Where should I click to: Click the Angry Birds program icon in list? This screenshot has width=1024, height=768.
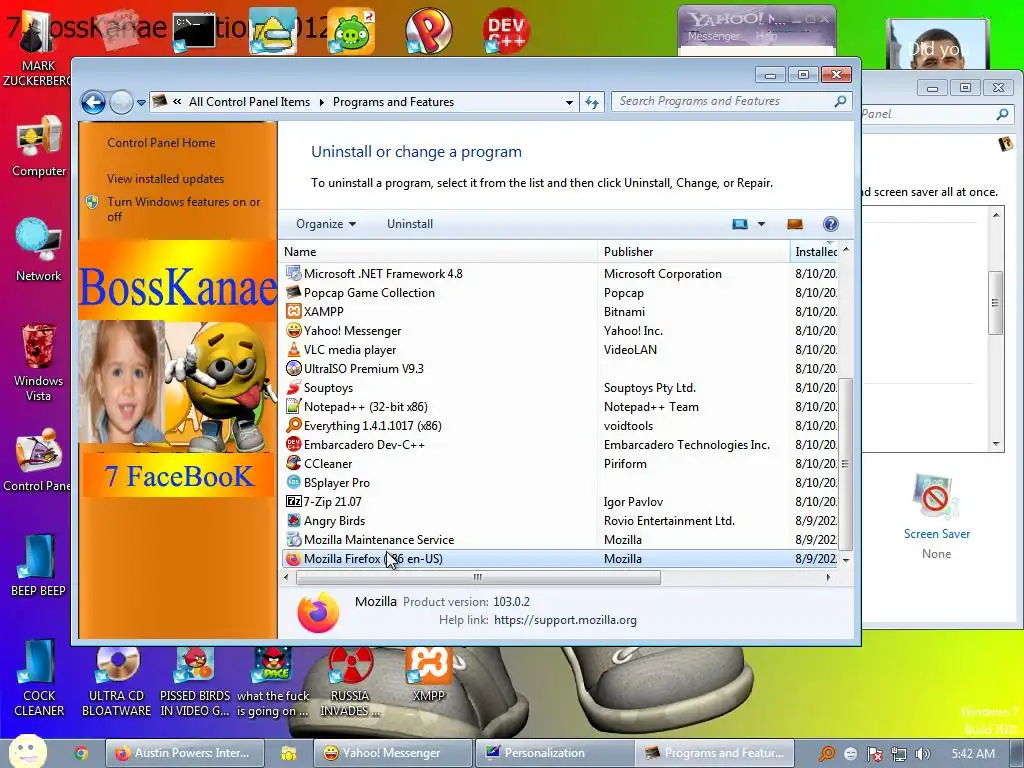pyautogui.click(x=294, y=520)
